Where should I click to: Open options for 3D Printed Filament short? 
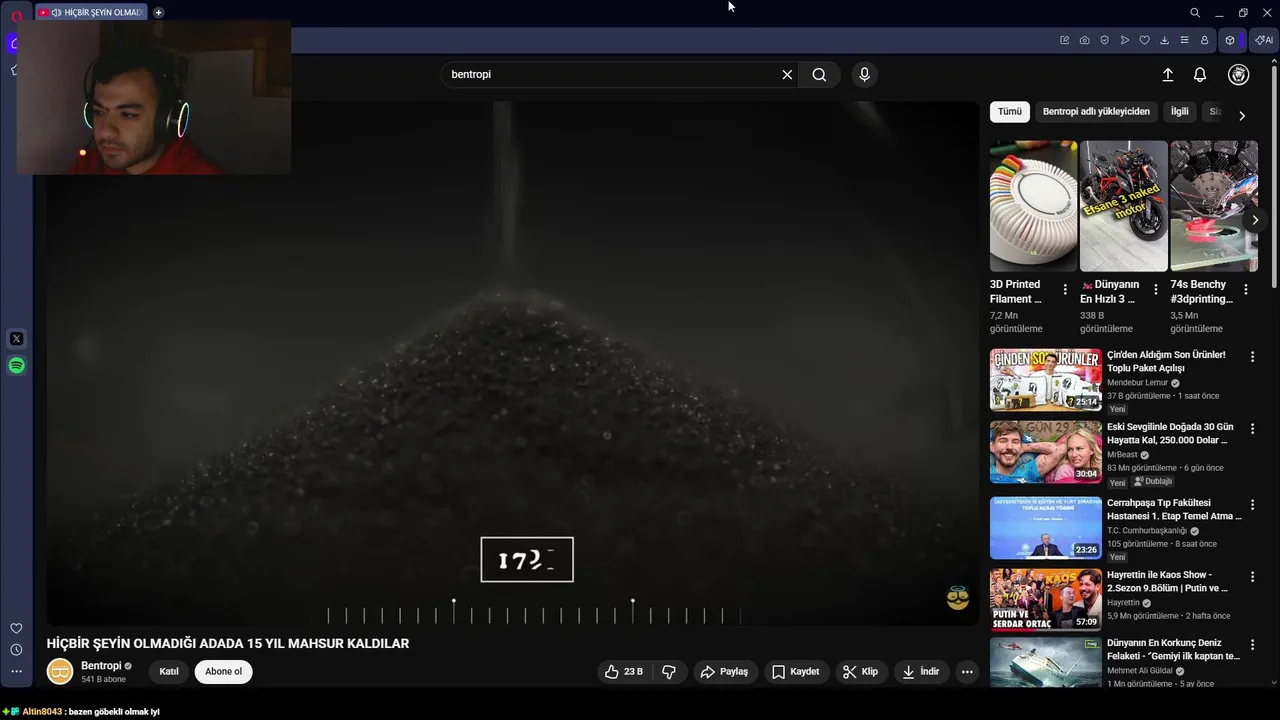1065,290
